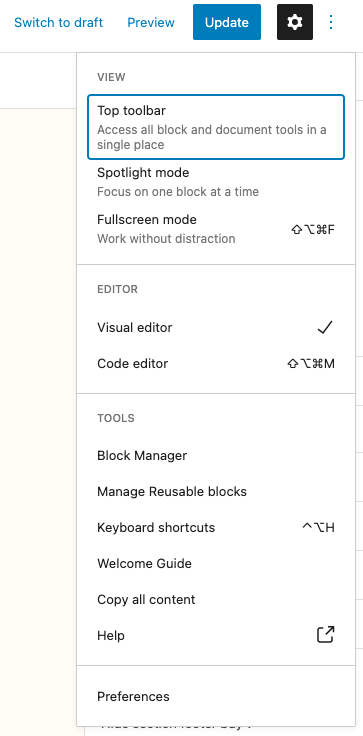Click the external link icon beside Help
Image resolution: width=363 pixels, height=736 pixels.
(325, 635)
